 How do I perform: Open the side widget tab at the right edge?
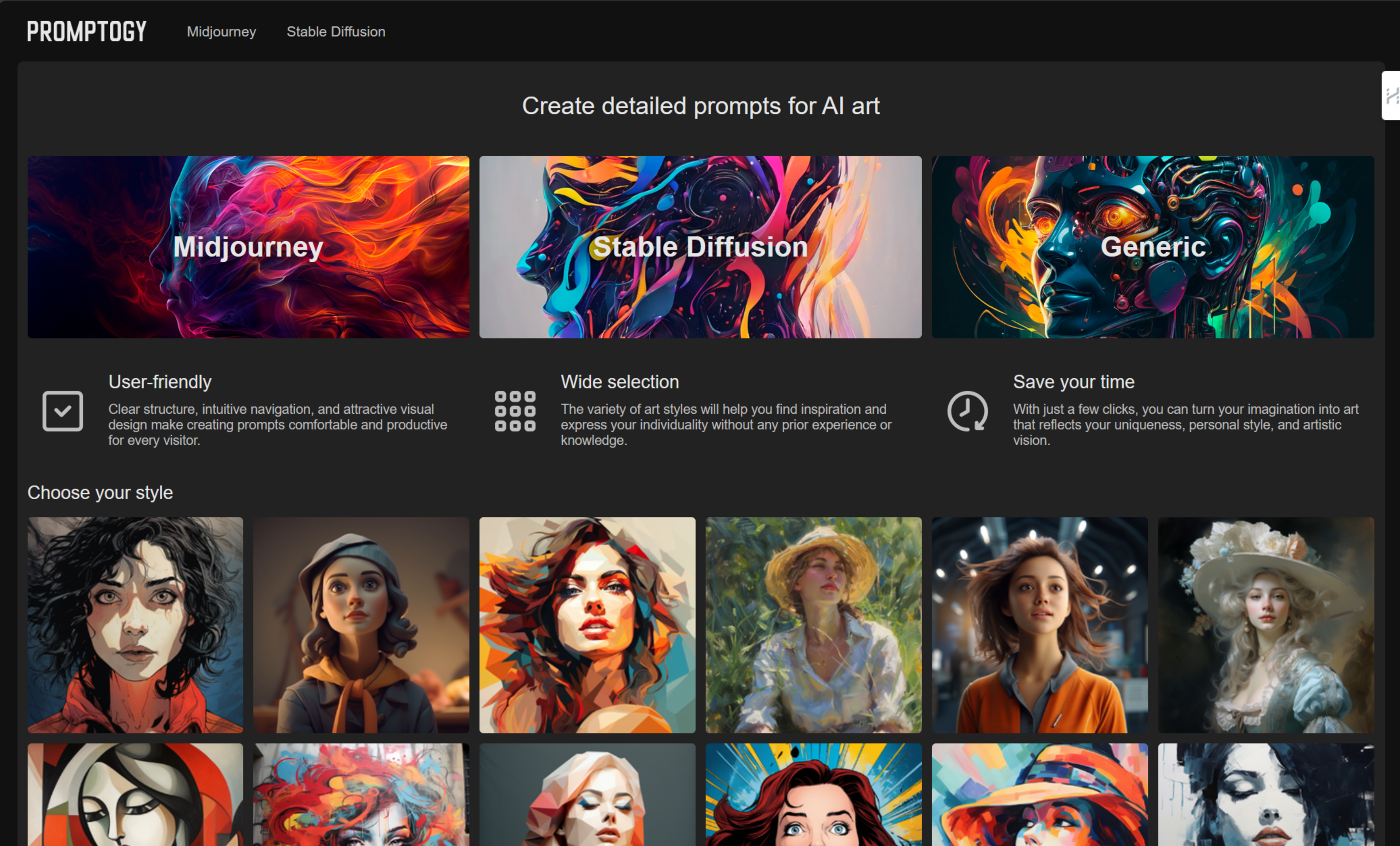click(x=1391, y=95)
